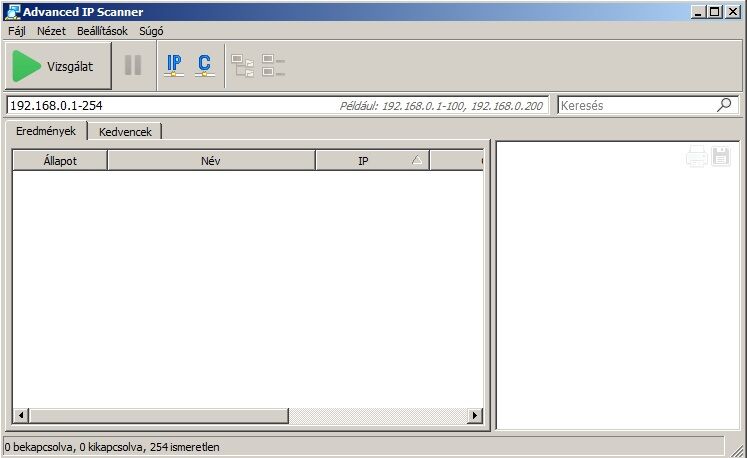Click the window resize grip corner
Image resolution: width=747 pixels, height=458 pixels.
click(737, 449)
